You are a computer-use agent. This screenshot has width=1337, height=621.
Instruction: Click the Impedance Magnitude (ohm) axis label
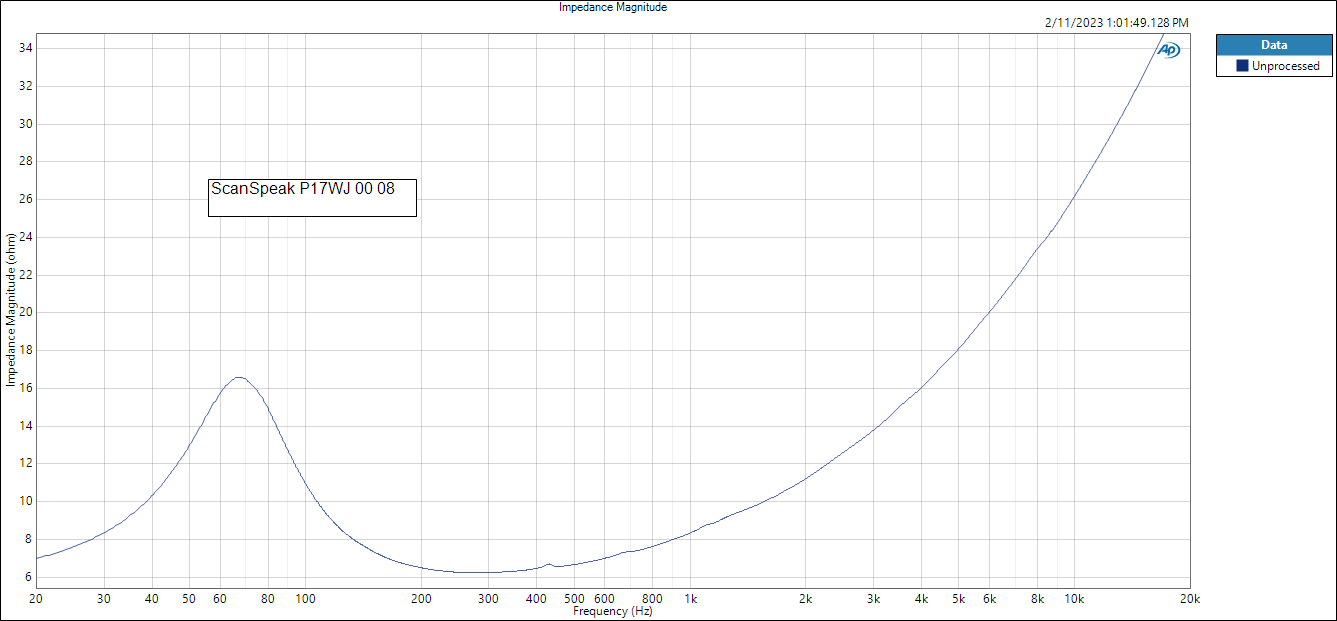(11, 310)
